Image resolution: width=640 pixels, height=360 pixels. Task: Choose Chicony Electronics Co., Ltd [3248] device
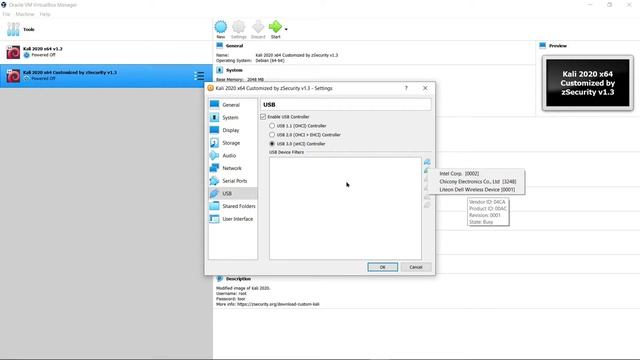click(x=477, y=182)
